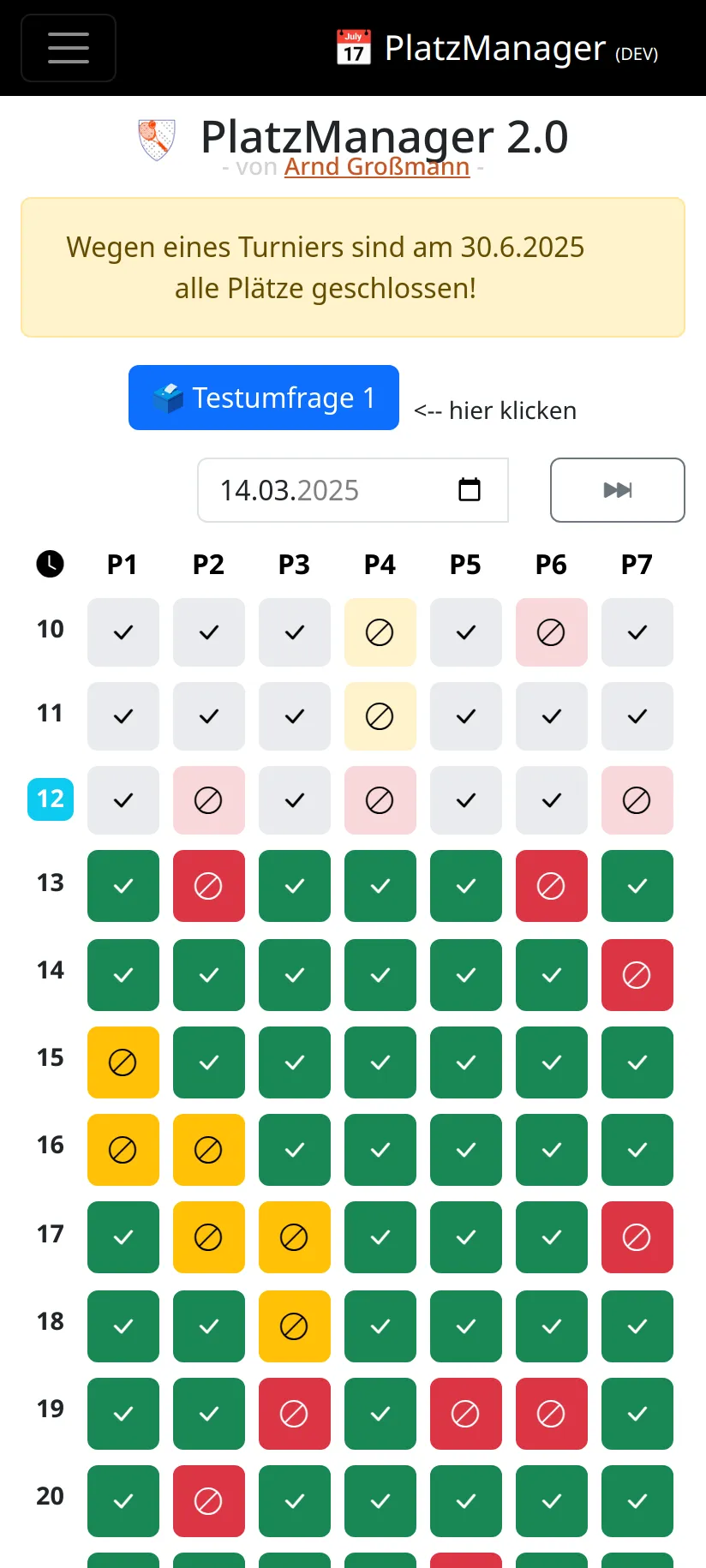Toggle free slot P7 at 20

pos(637,1501)
